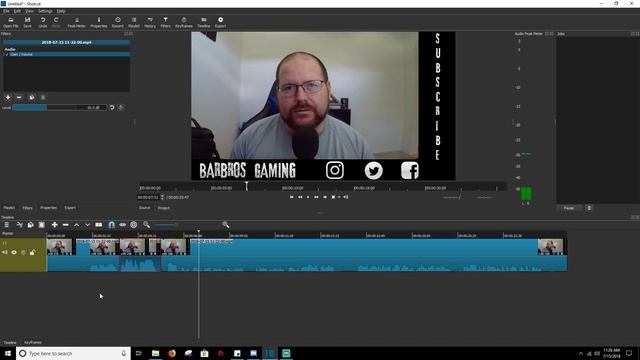Screen dimensions: 640x360
Task: Toggle keyframes for the Level parameter
Action: click(x=120, y=107)
